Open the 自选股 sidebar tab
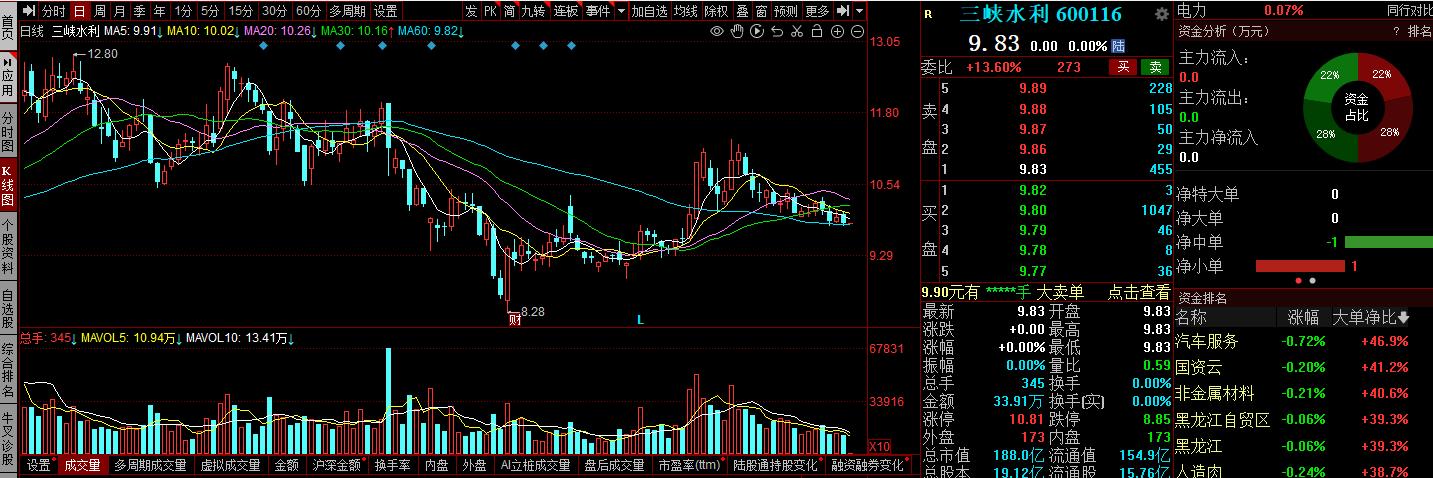This screenshot has width=1433, height=478. pos(8,309)
